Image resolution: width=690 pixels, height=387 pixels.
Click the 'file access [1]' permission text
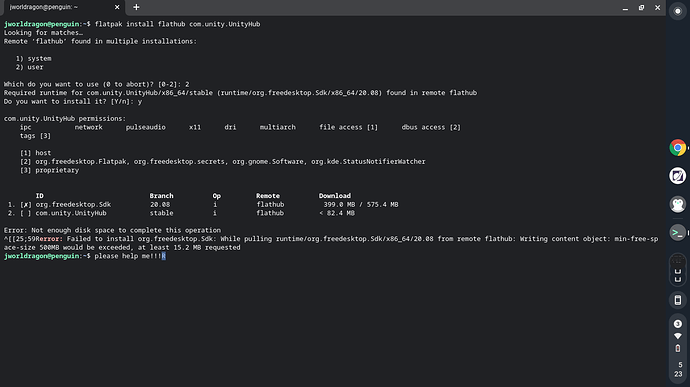[349, 127]
